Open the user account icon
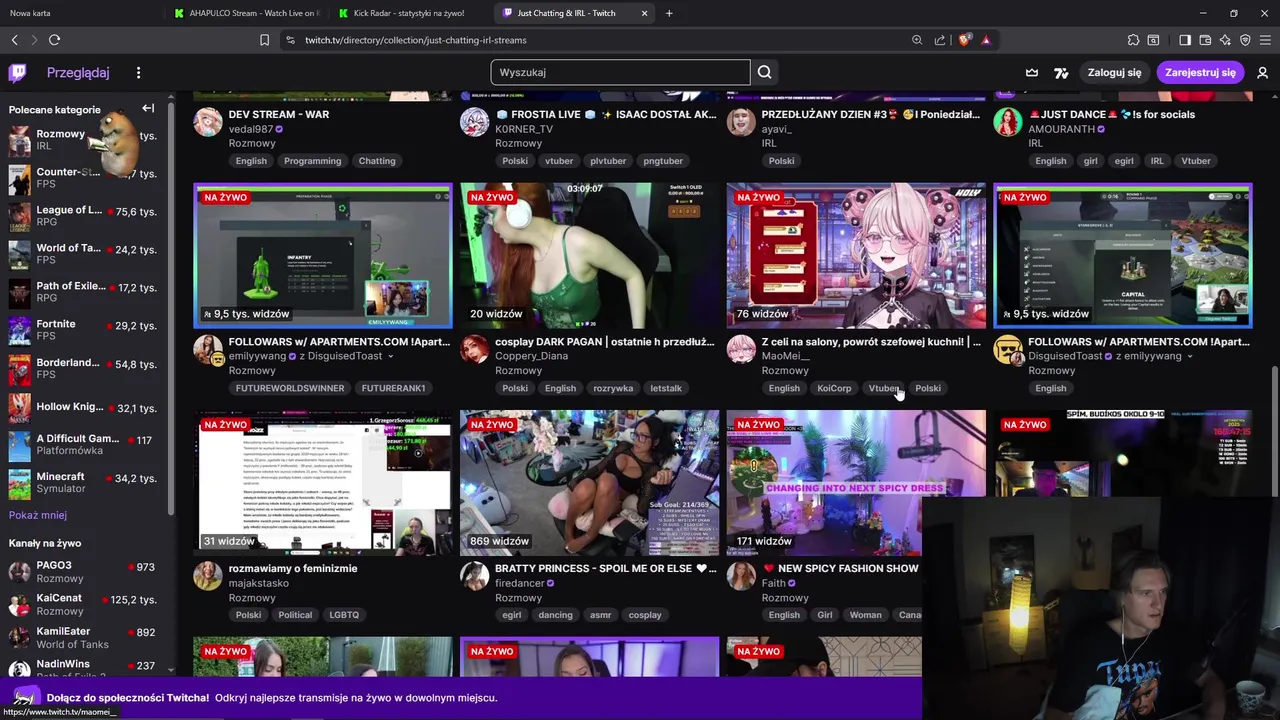The image size is (1280, 720). (1262, 72)
